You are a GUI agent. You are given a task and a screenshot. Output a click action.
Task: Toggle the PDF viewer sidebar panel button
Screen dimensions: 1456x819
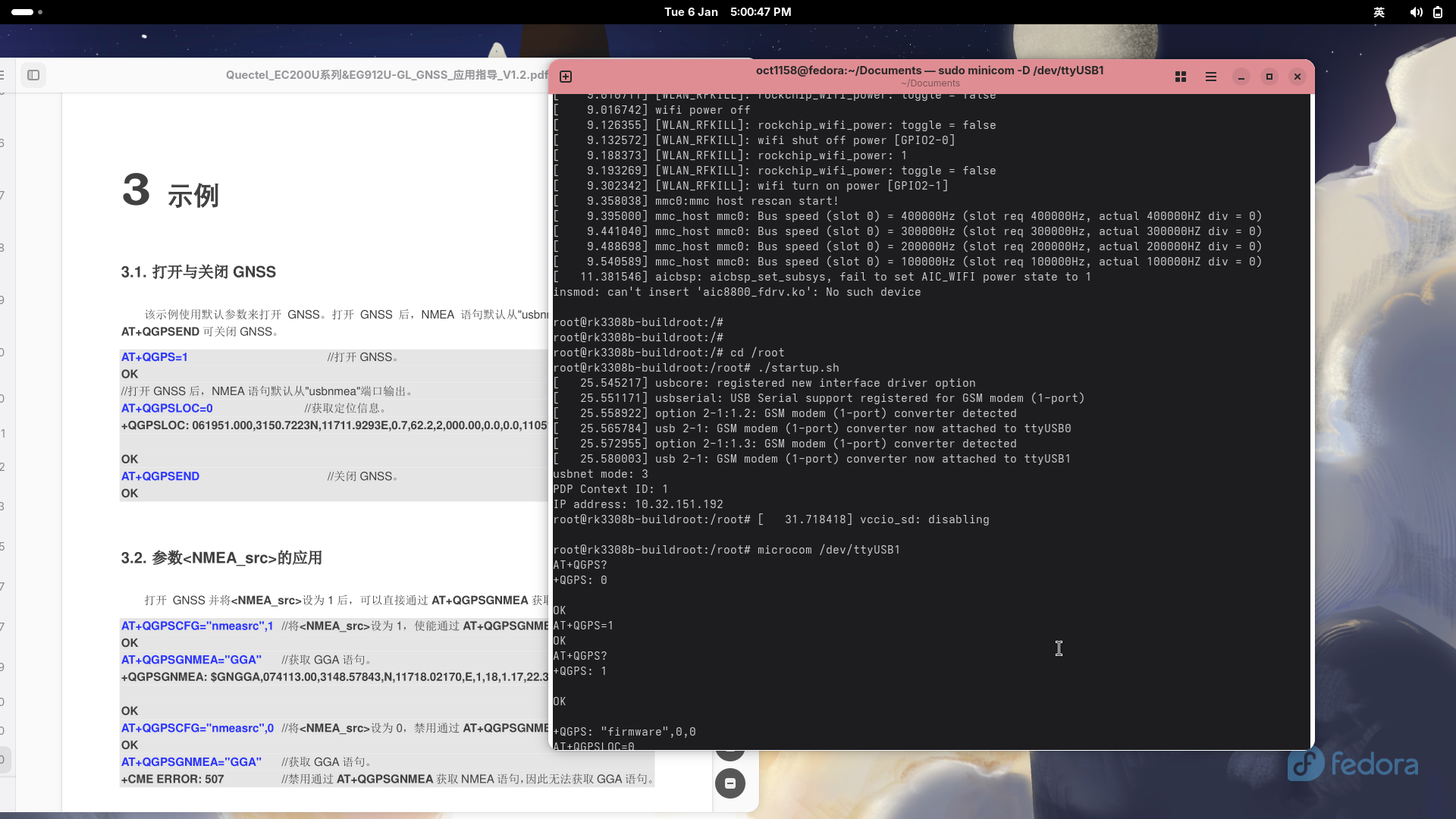coord(33,75)
